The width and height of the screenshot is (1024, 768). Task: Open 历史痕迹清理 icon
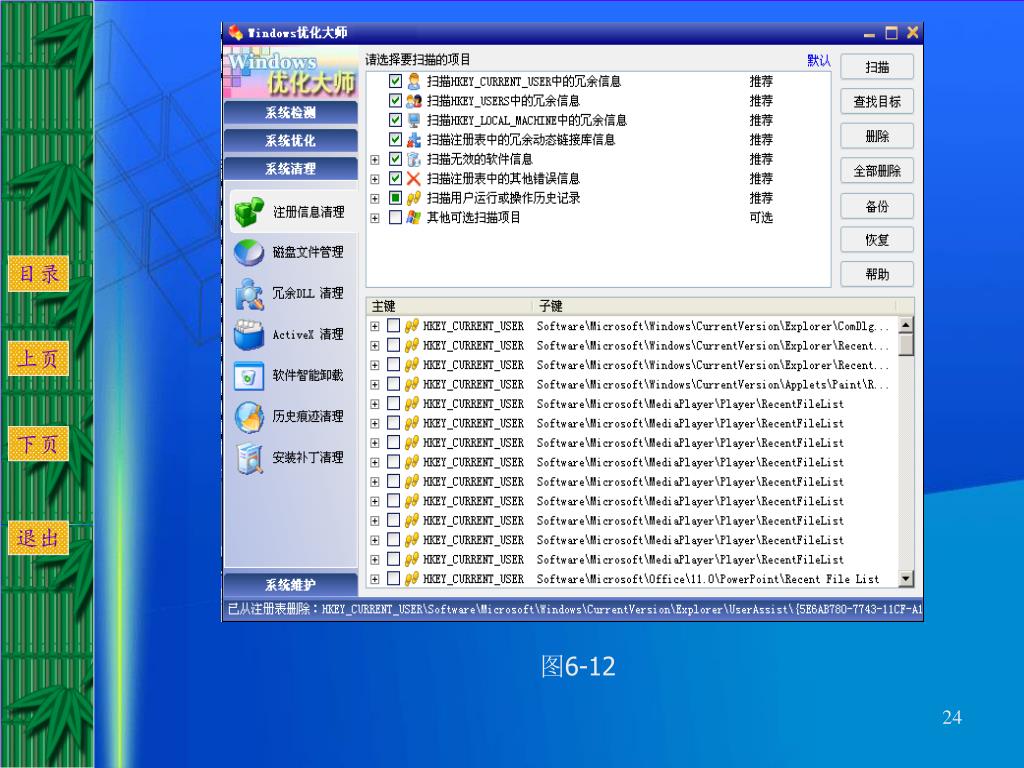coord(249,417)
